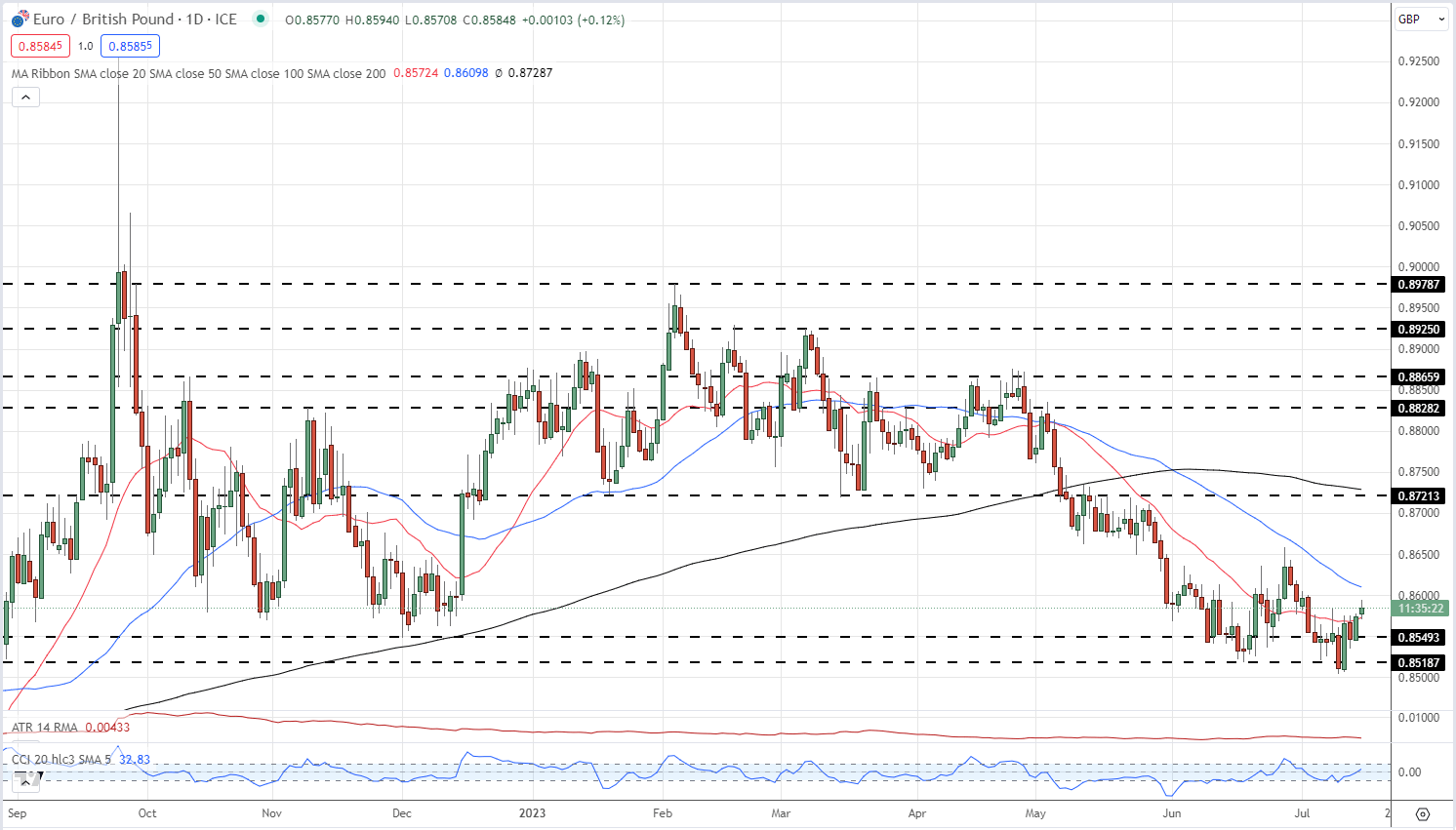Click the horizontal level label 0.89787
This screenshot has height=830, width=1456.
pyautogui.click(x=1420, y=285)
